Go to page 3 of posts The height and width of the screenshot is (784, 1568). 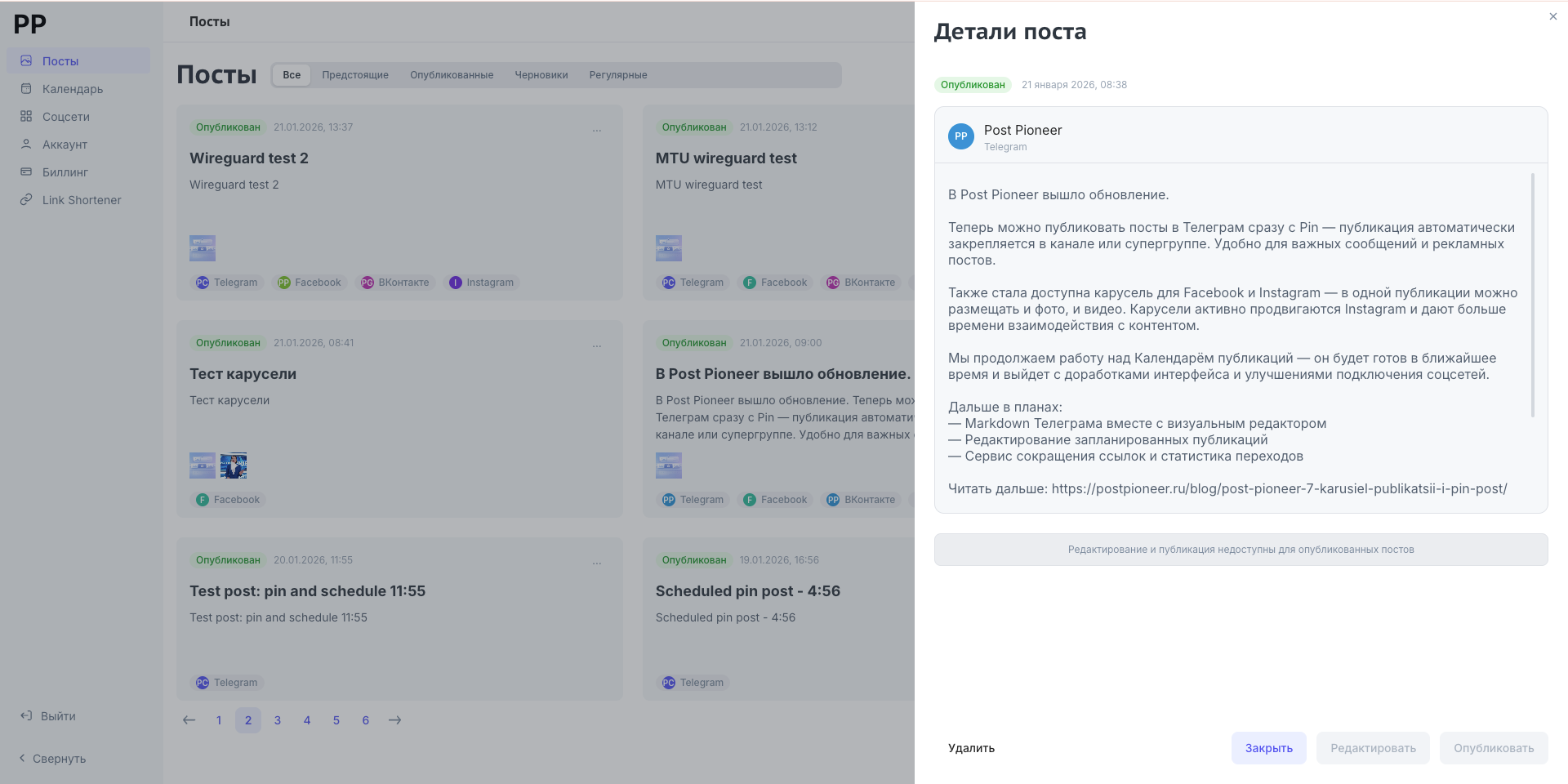click(278, 720)
